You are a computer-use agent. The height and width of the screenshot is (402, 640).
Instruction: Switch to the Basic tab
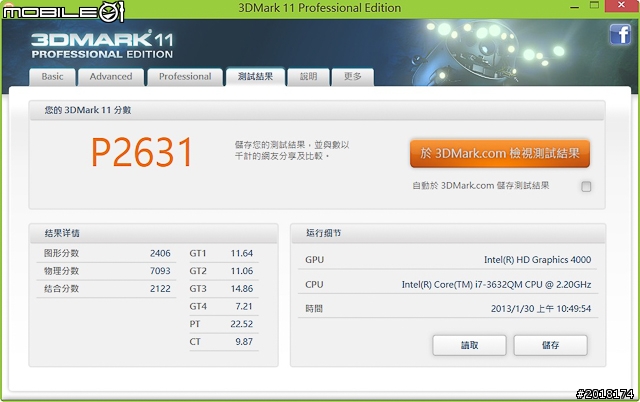[x=52, y=77]
